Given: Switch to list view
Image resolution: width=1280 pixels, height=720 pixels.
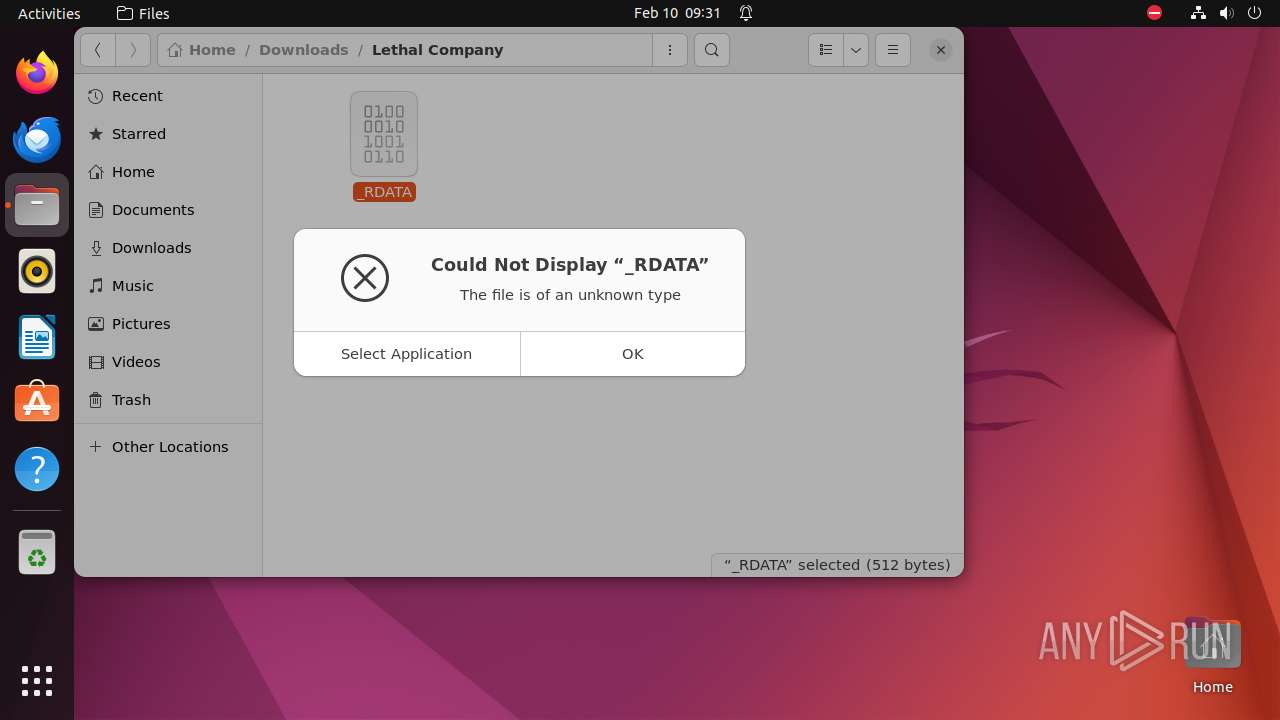Looking at the screenshot, I should coord(826,50).
